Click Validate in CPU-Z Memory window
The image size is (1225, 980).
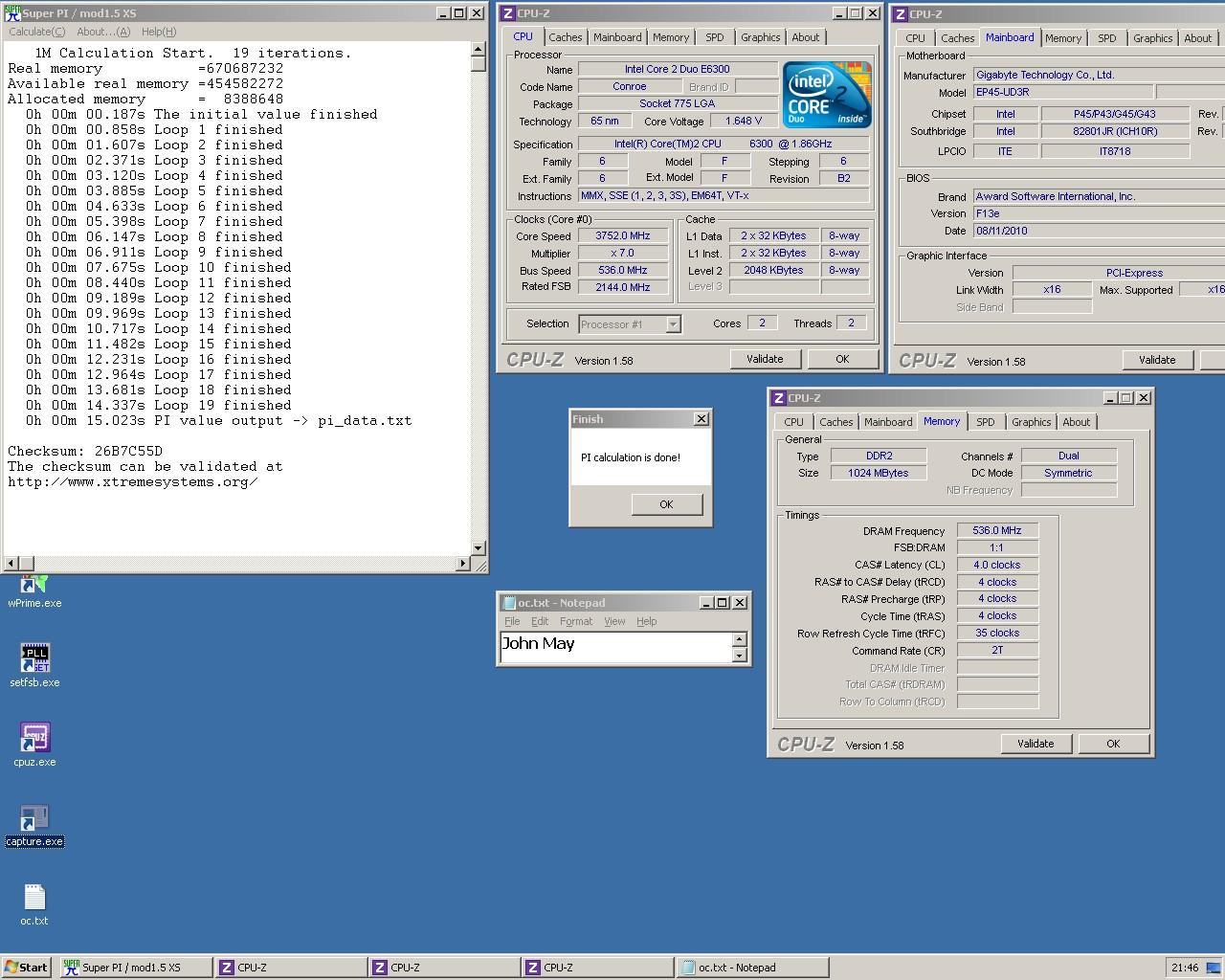[x=1036, y=744]
